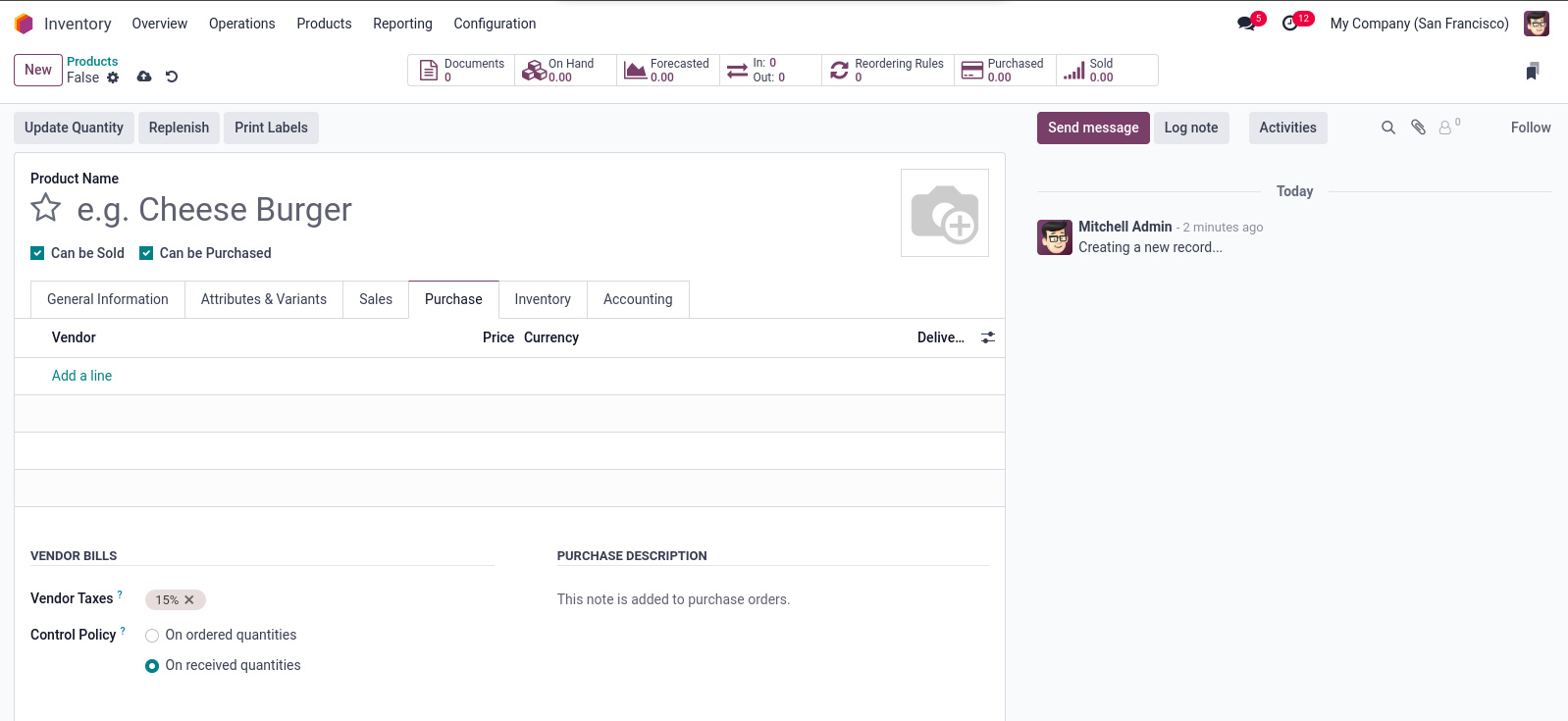Click Add a line in vendor list
The image size is (1568, 721).
(x=81, y=376)
